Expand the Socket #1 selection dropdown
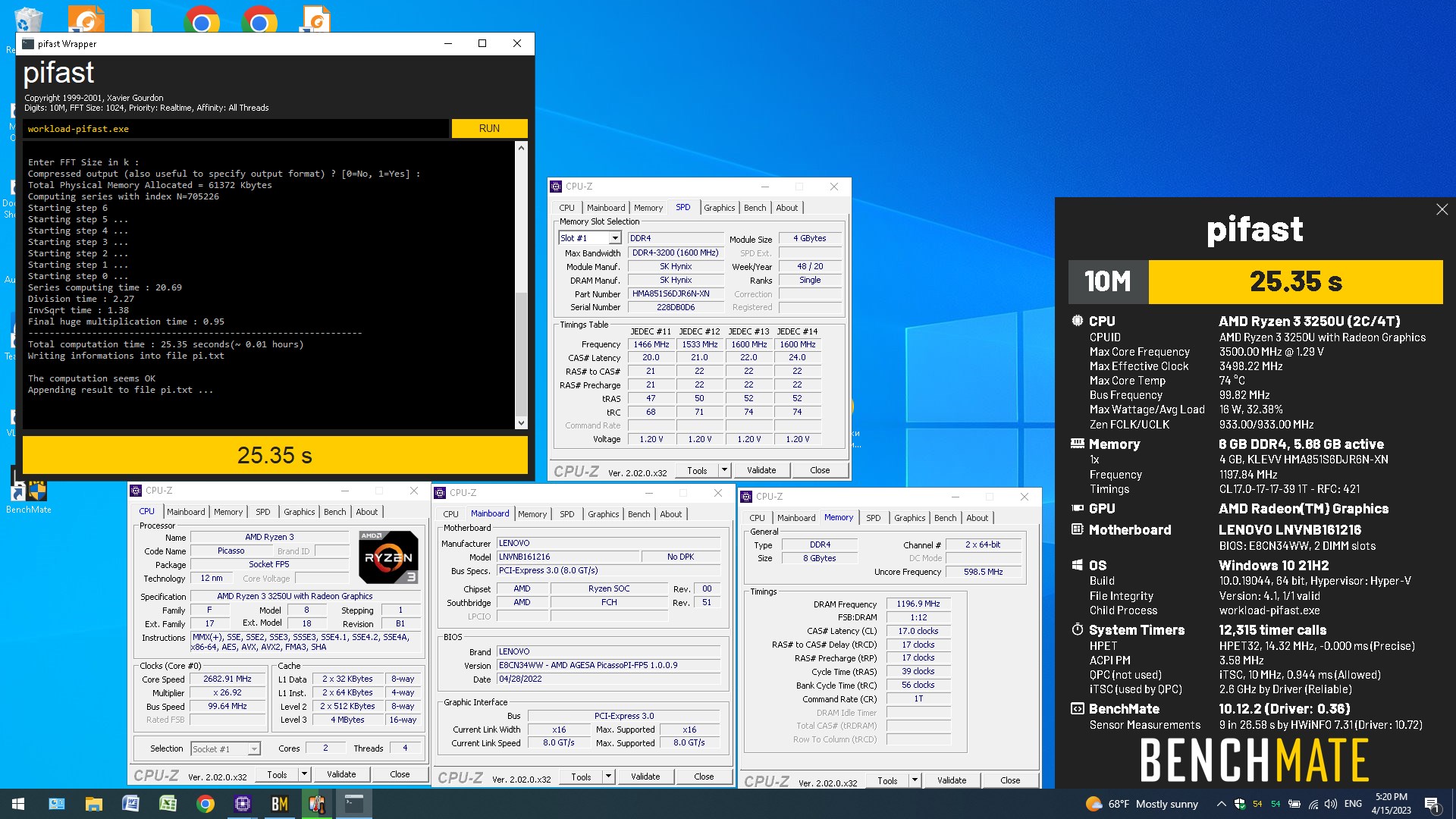 tap(254, 749)
